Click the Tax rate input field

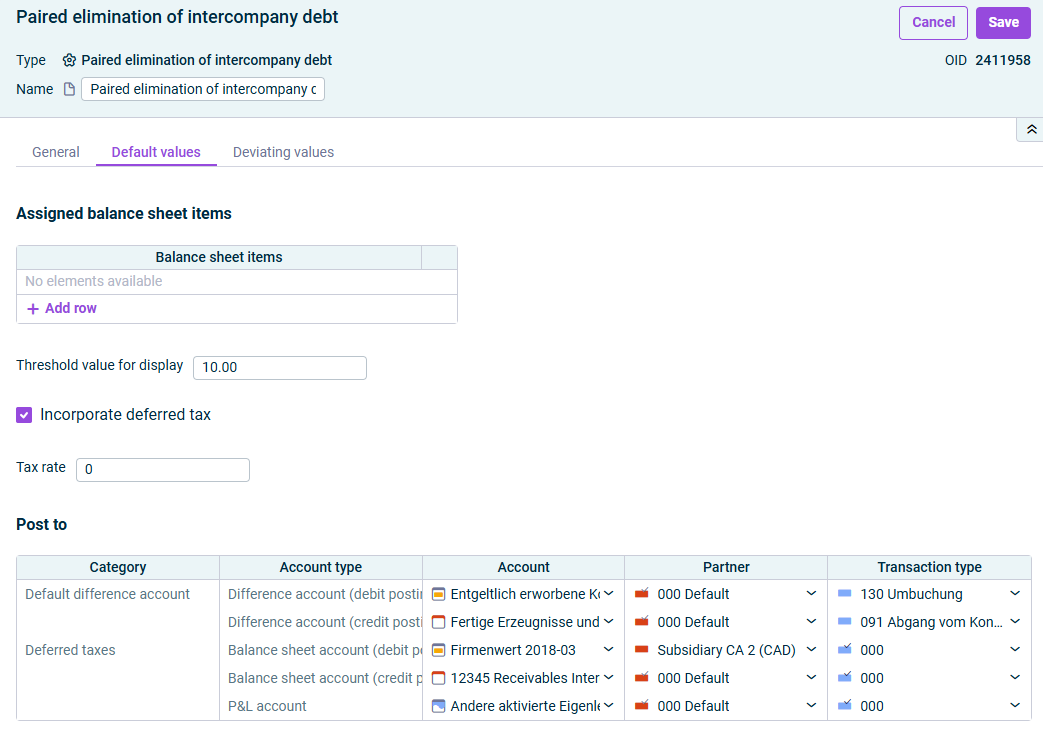coord(163,470)
